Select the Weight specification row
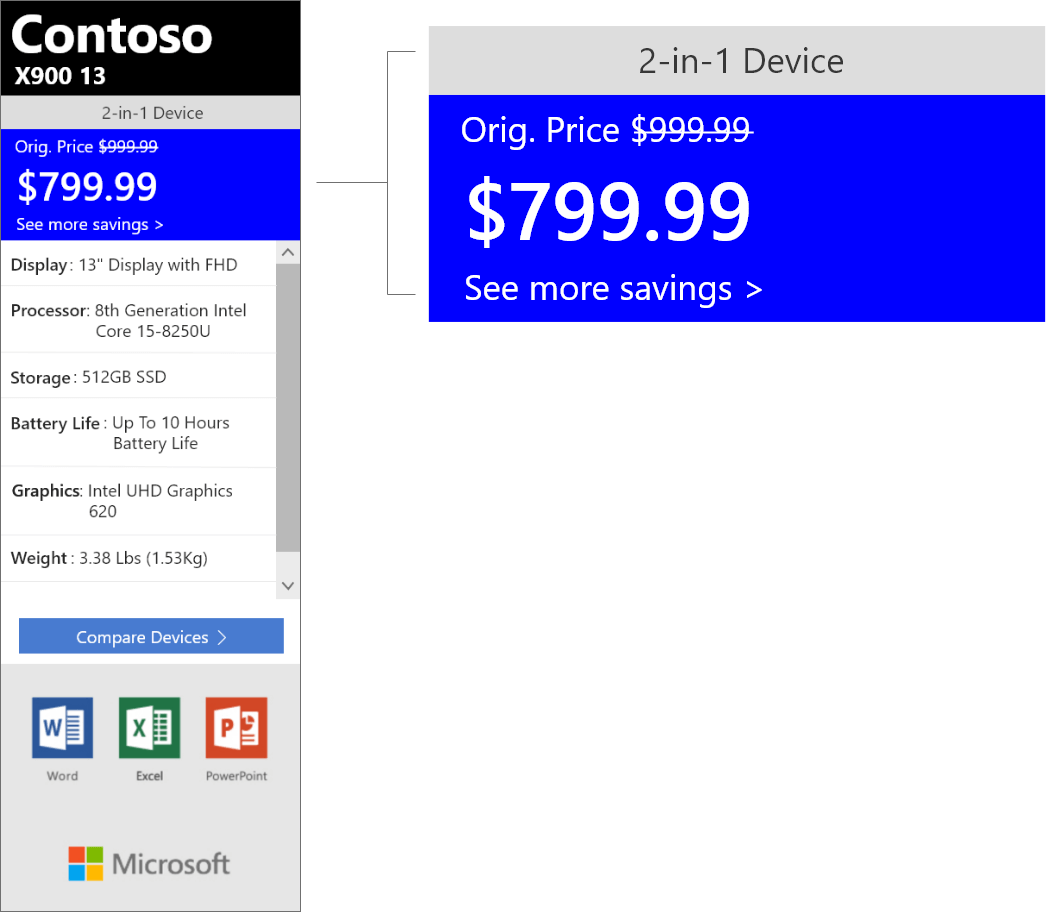This screenshot has width=1046, height=912. pos(138,558)
